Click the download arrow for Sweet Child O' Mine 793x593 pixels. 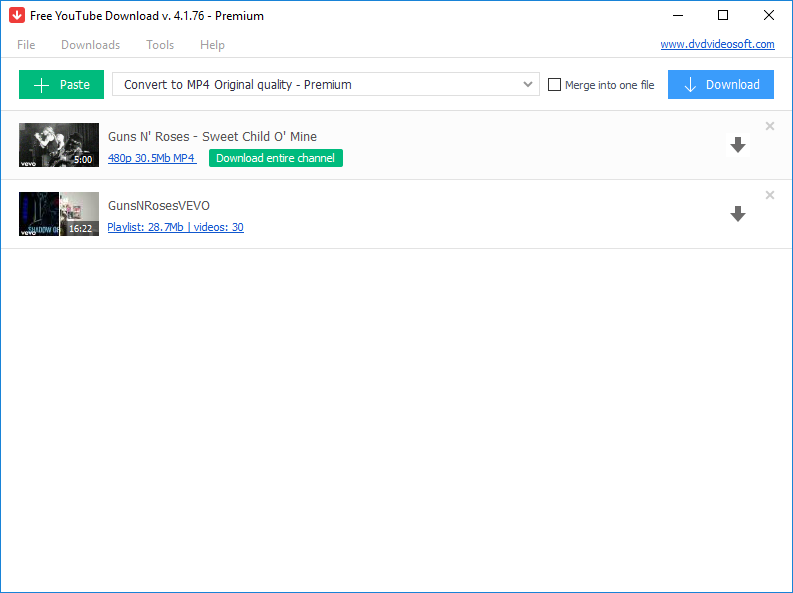738,145
